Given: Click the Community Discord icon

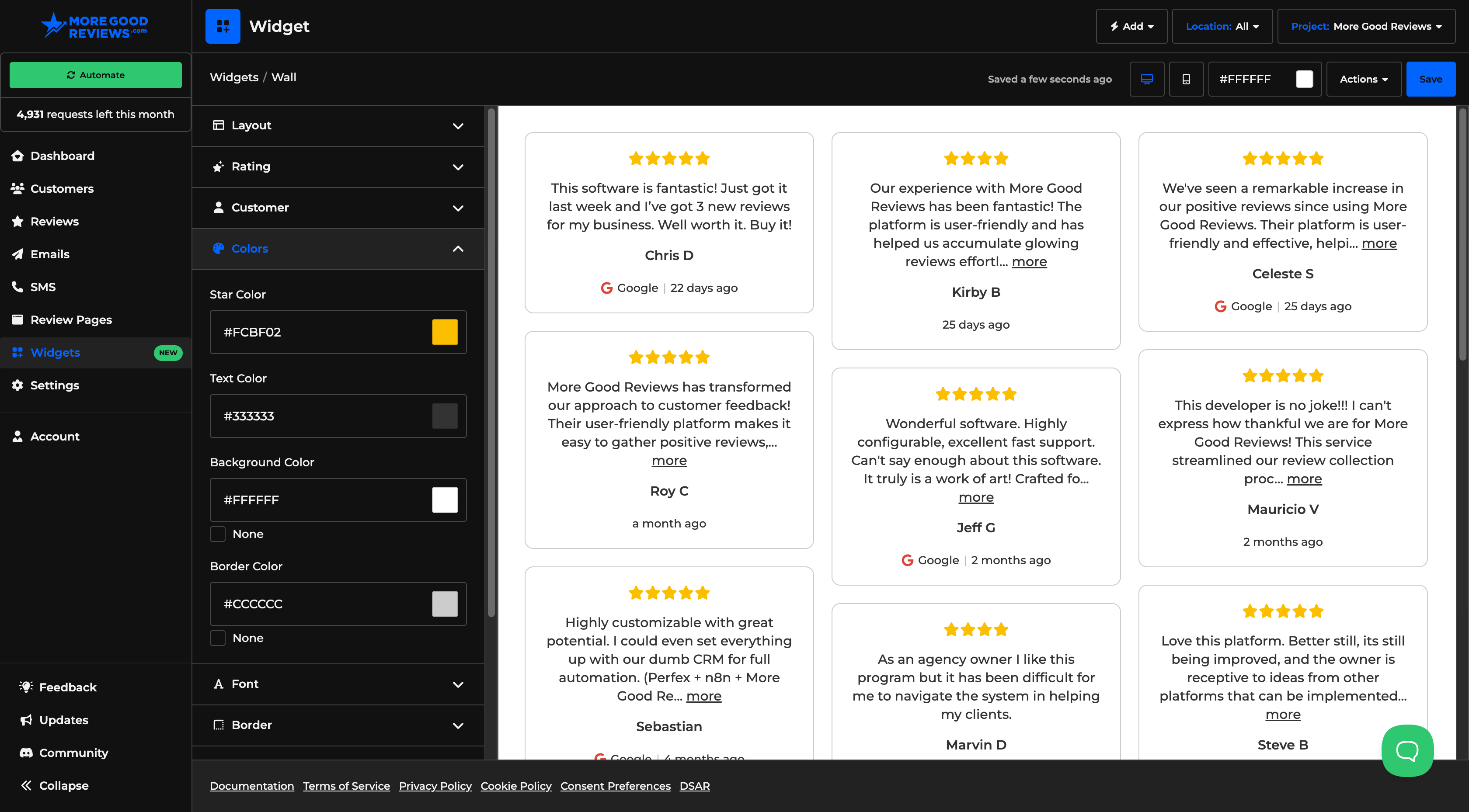Looking at the screenshot, I should point(26,753).
